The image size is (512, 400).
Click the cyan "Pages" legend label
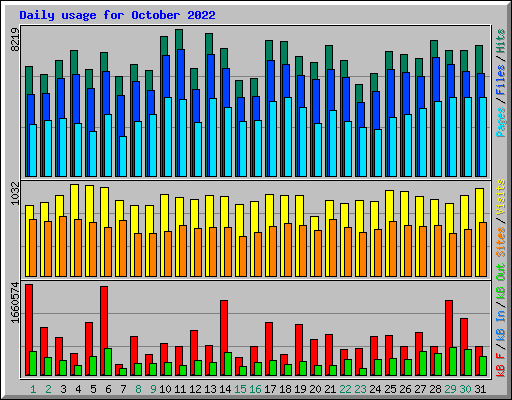click(x=500, y=122)
